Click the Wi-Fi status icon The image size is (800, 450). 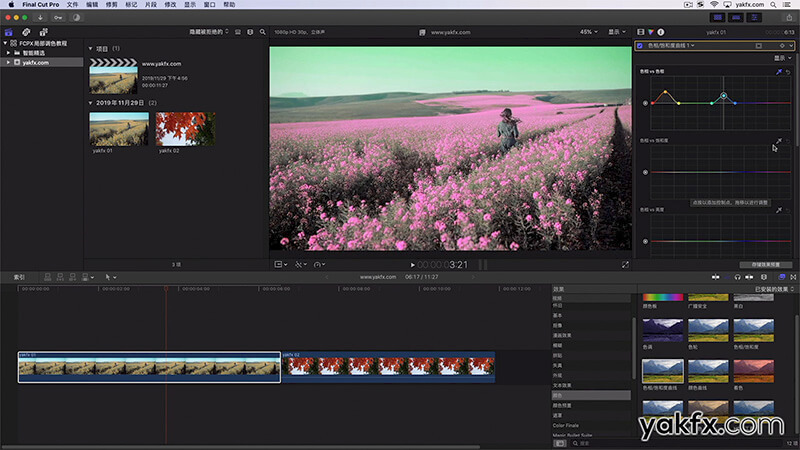coord(714,5)
